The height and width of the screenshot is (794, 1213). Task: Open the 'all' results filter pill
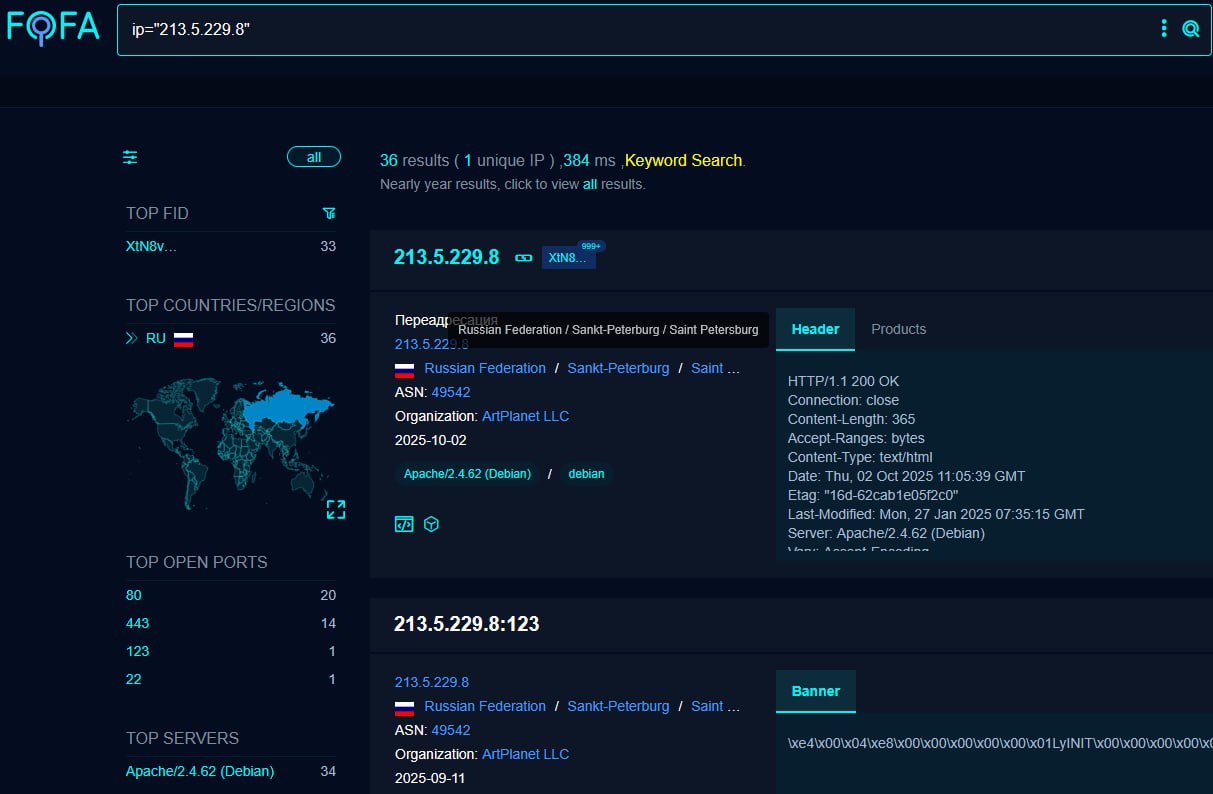pyautogui.click(x=314, y=156)
